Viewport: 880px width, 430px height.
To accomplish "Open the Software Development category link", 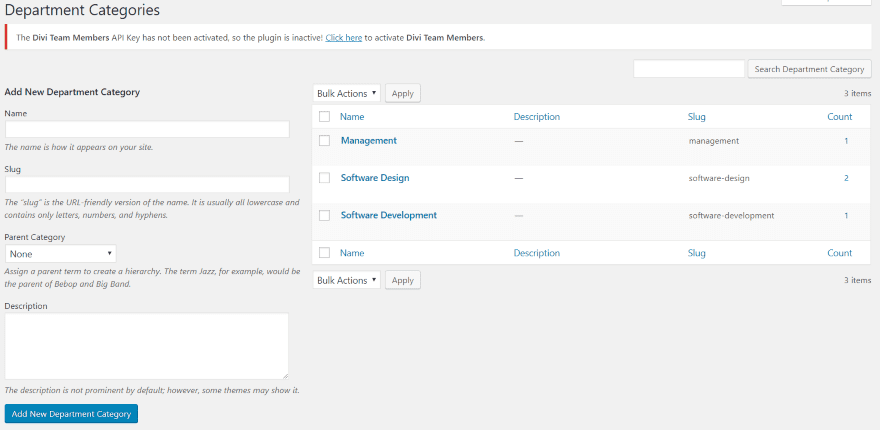I will tap(388, 215).
